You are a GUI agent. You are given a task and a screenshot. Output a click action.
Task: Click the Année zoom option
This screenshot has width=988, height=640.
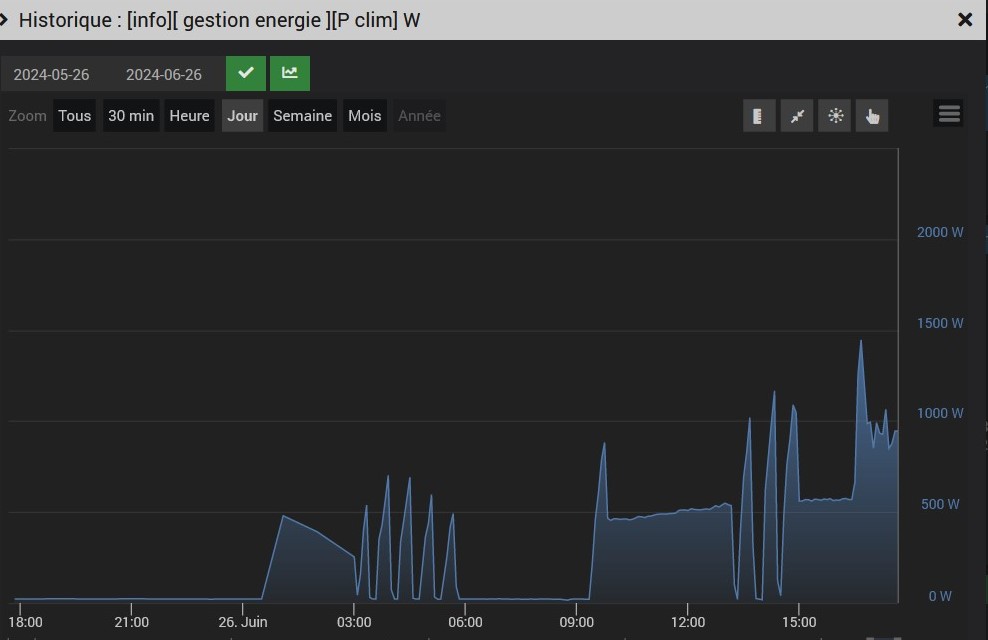(x=419, y=116)
